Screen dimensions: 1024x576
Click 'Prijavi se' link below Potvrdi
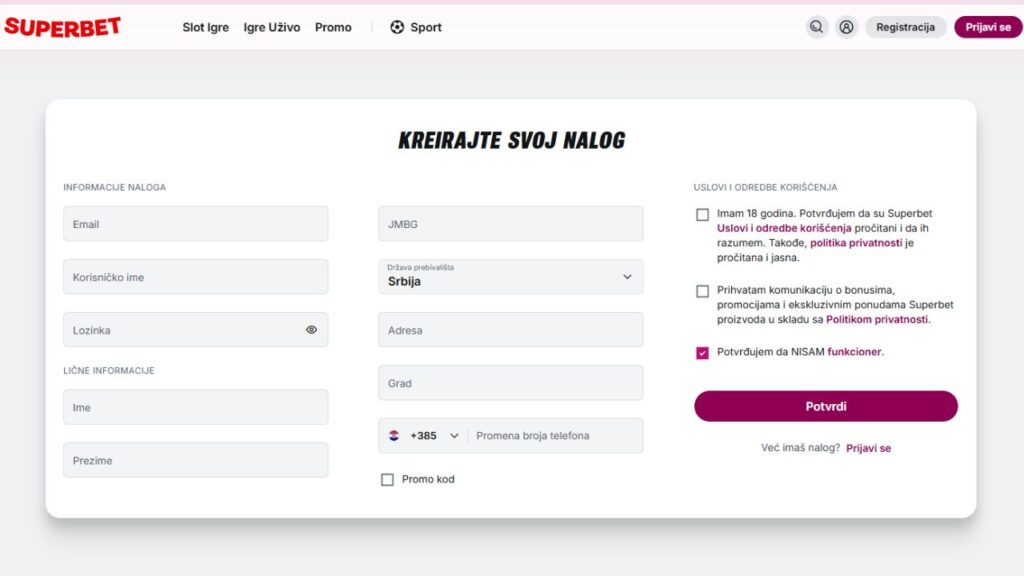point(868,448)
